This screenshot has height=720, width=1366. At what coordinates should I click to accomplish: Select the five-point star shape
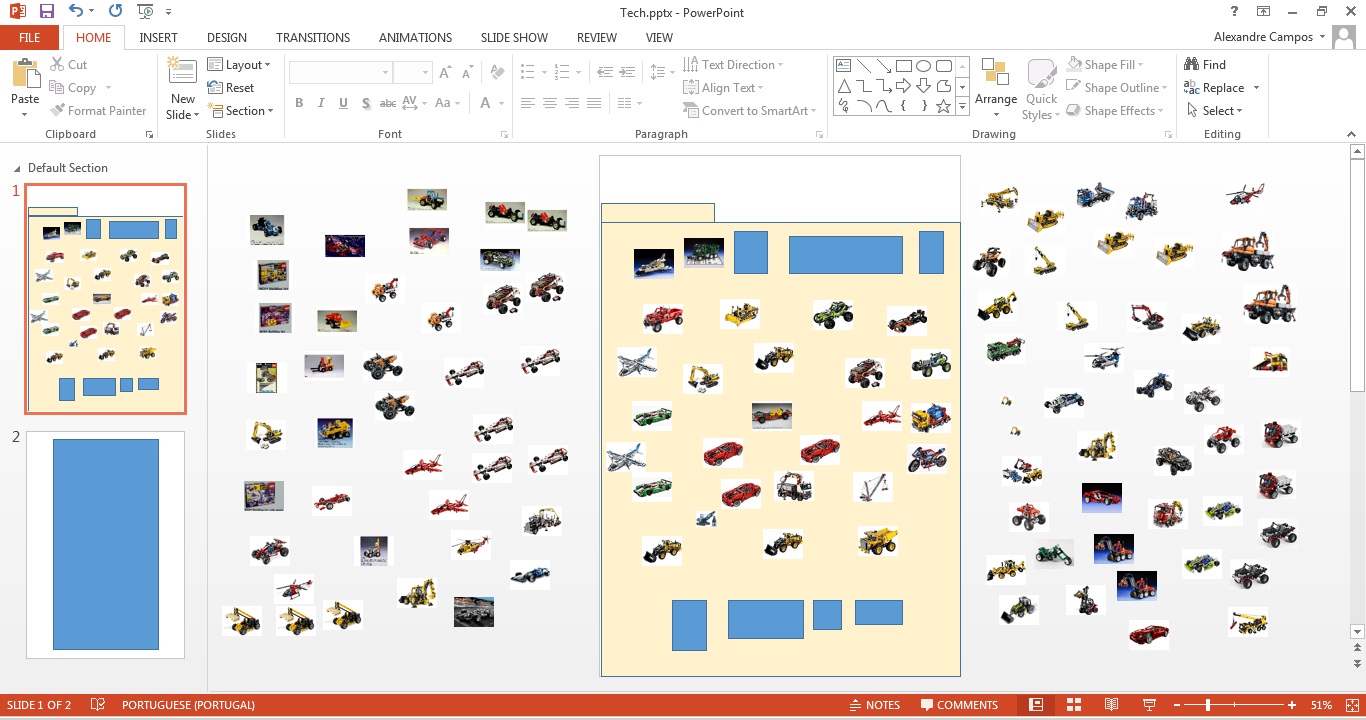point(943,105)
